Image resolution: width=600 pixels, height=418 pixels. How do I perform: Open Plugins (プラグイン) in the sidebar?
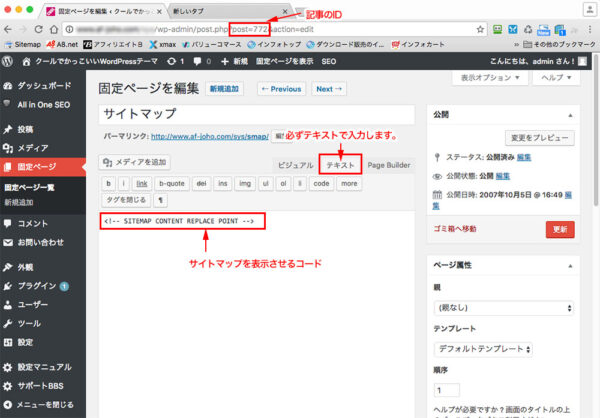38,285
